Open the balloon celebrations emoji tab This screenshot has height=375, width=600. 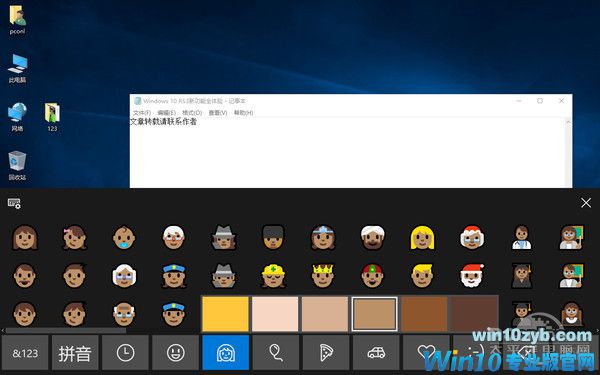tap(276, 353)
